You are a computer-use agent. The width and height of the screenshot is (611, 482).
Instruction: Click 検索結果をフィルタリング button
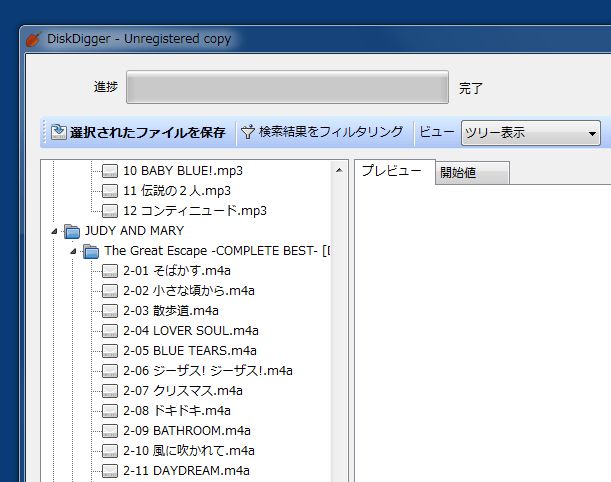(x=322, y=132)
